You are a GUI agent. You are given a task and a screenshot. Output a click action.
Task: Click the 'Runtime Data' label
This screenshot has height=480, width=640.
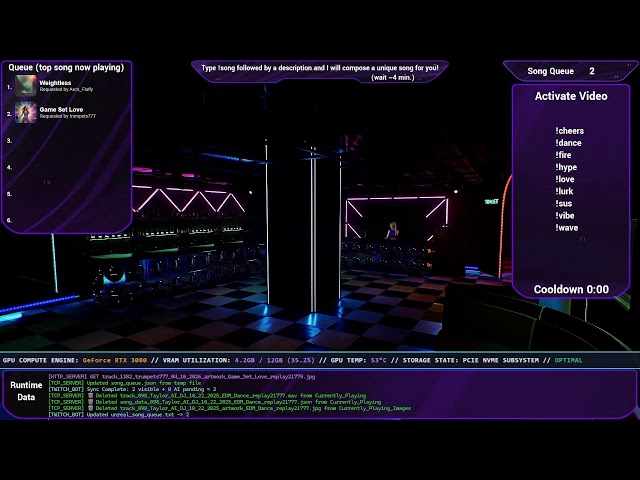click(x=26, y=391)
